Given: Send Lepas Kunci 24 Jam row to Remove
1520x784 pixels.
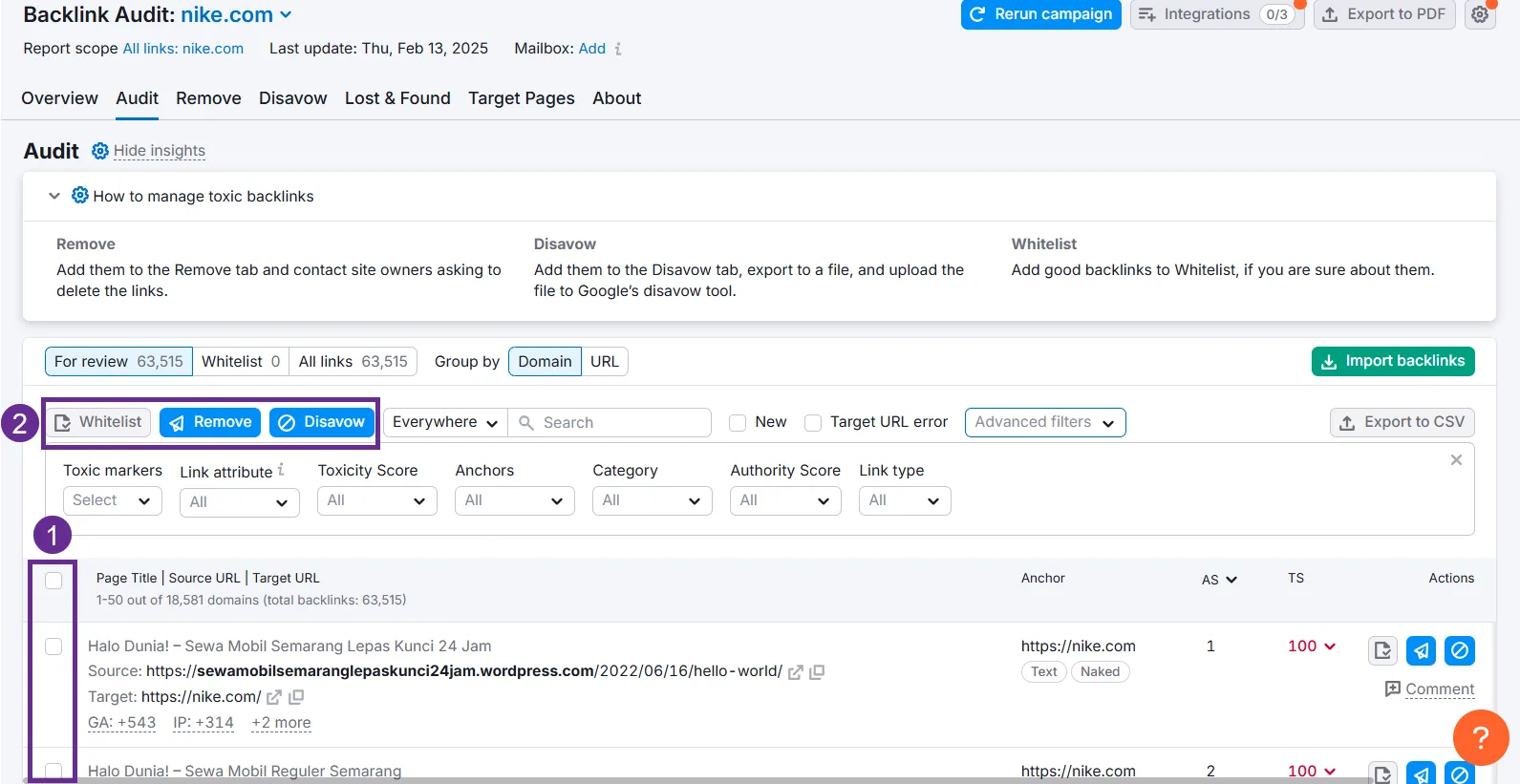Looking at the screenshot, I should point(1422,650).
